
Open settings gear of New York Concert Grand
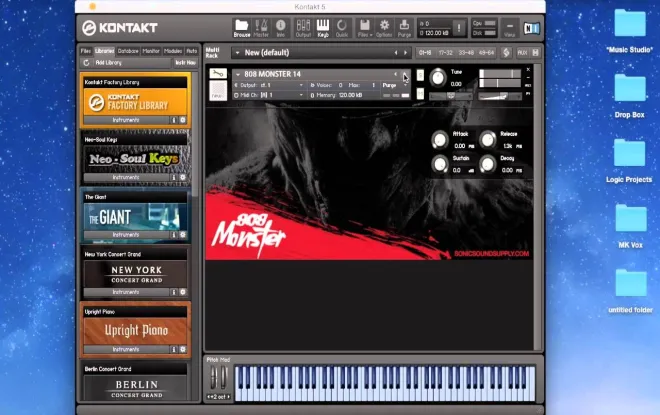(183, 292)
